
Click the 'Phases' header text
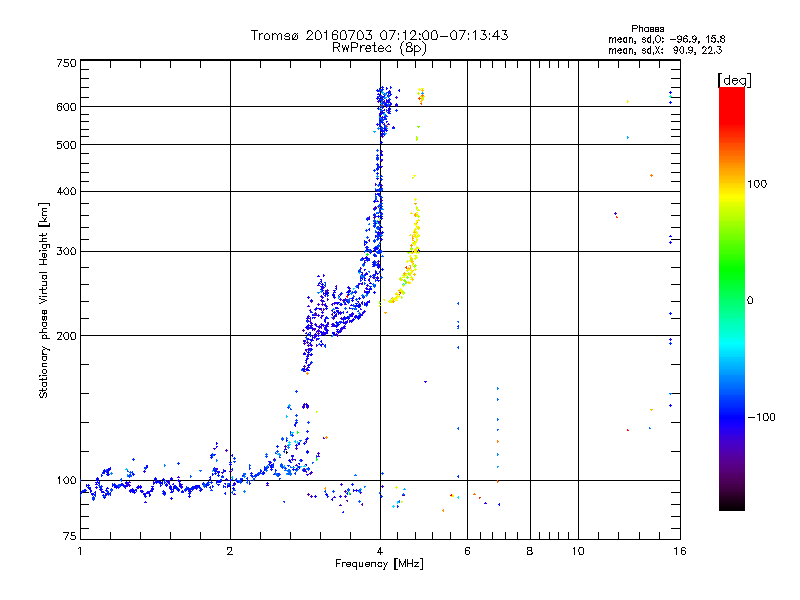tap(647, 29)
